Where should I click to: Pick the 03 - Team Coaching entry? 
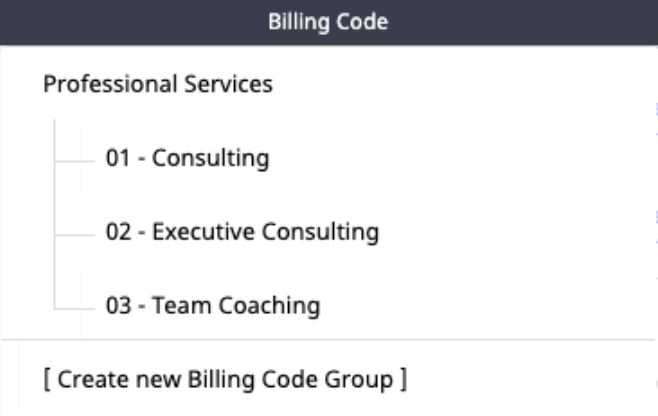[211, 305]
